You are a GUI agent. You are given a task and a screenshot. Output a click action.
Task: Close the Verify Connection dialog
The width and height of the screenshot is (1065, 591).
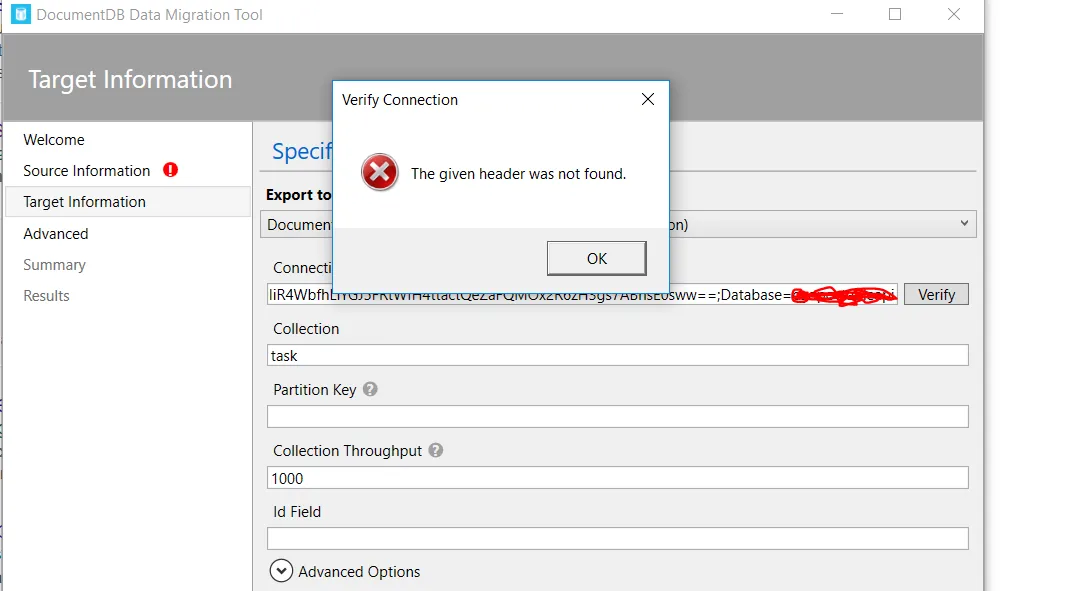648,99
